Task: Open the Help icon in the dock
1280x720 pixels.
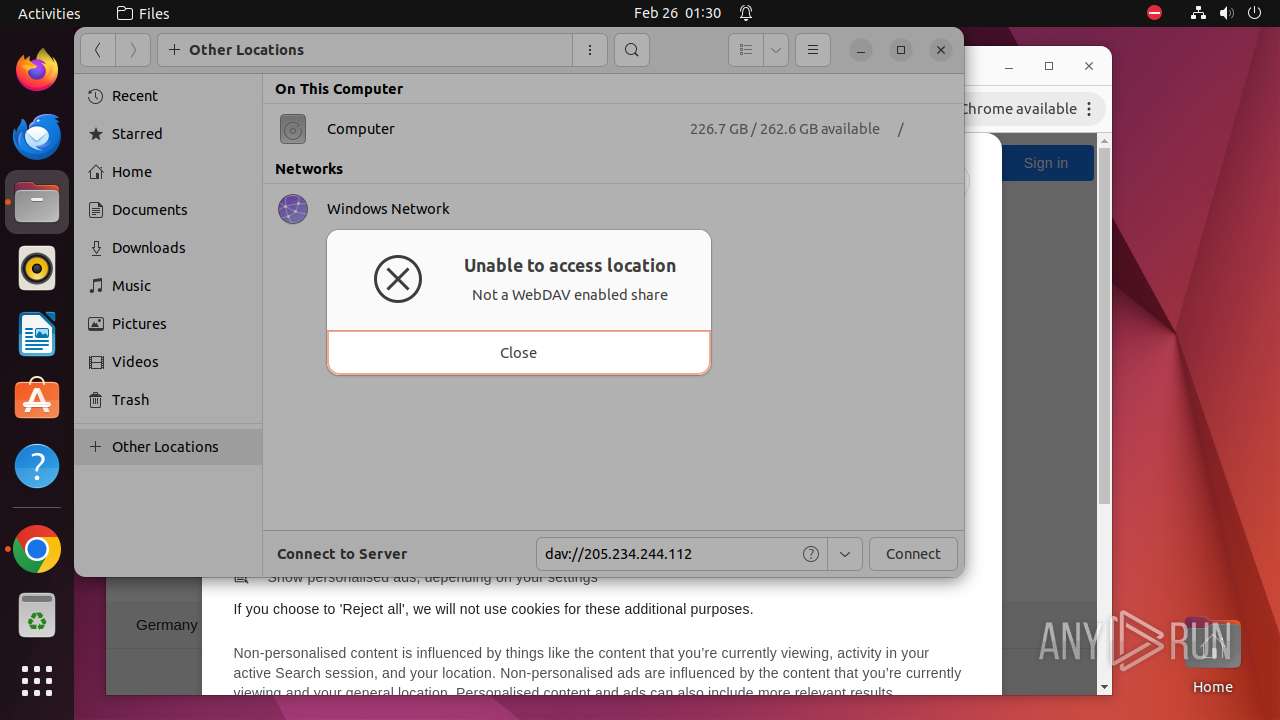Action: click(x=37, y=466)
